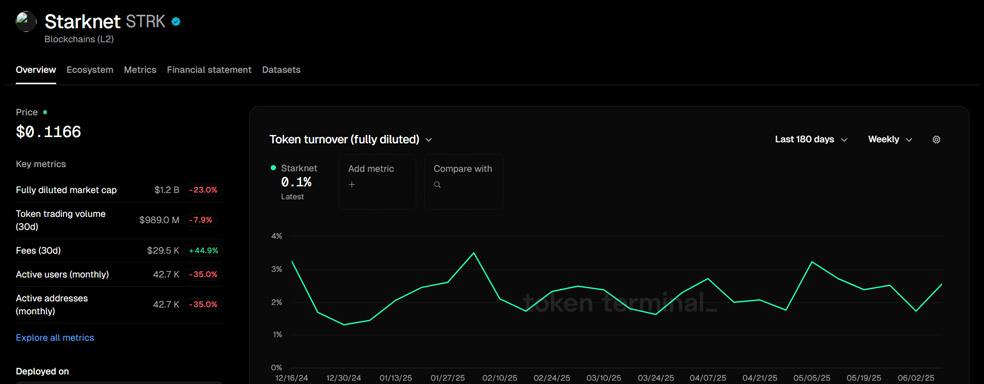Click the chart line peak near 01/27/25
Viewport: 984px width, 384px height.
pyautogui.click(x=474, y=253)
